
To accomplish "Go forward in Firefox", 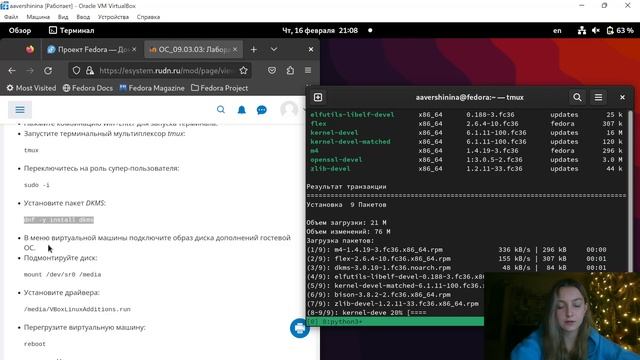I will click(x=30, y=71).
